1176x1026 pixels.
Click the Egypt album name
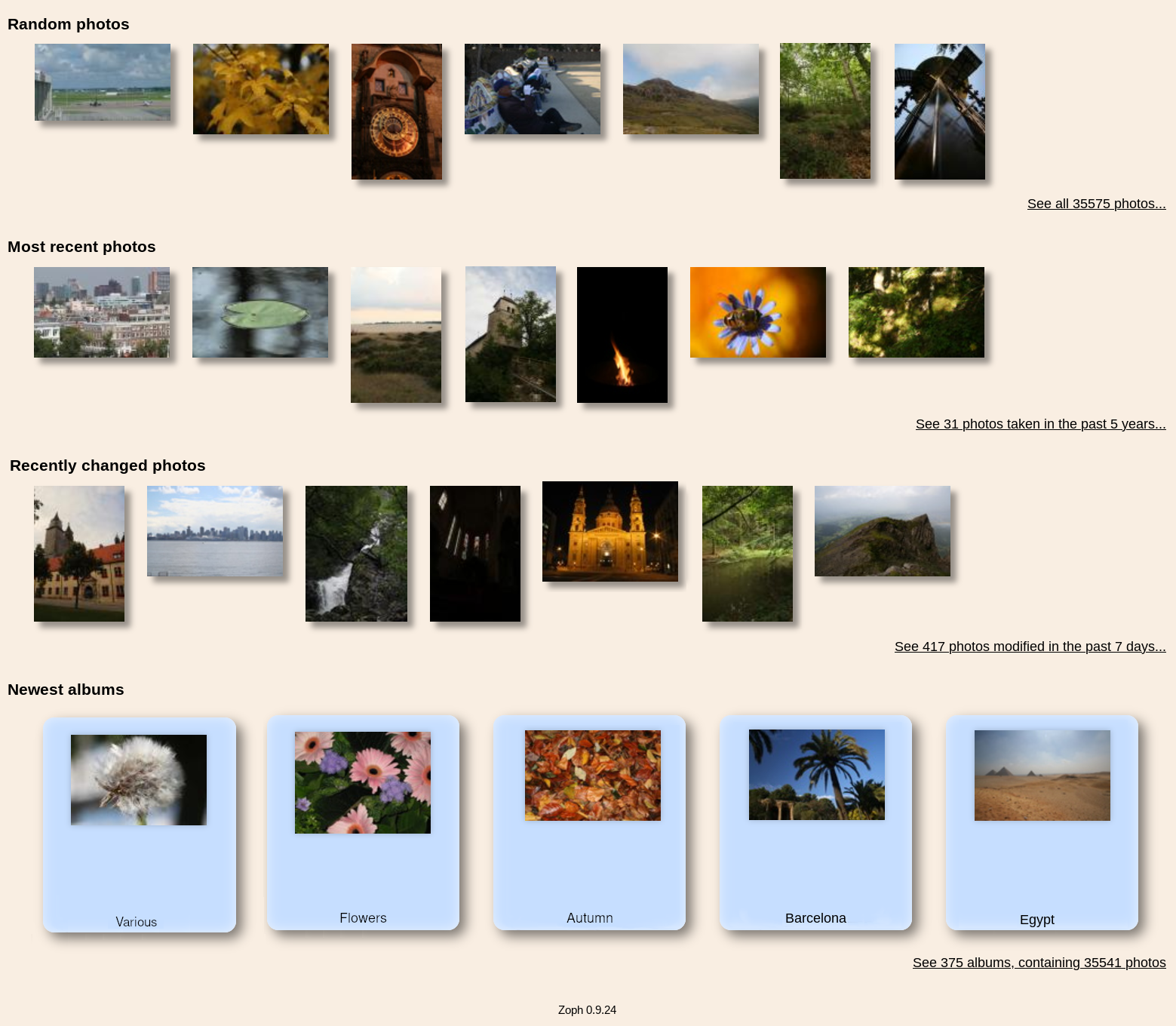tap(1037, 920)
